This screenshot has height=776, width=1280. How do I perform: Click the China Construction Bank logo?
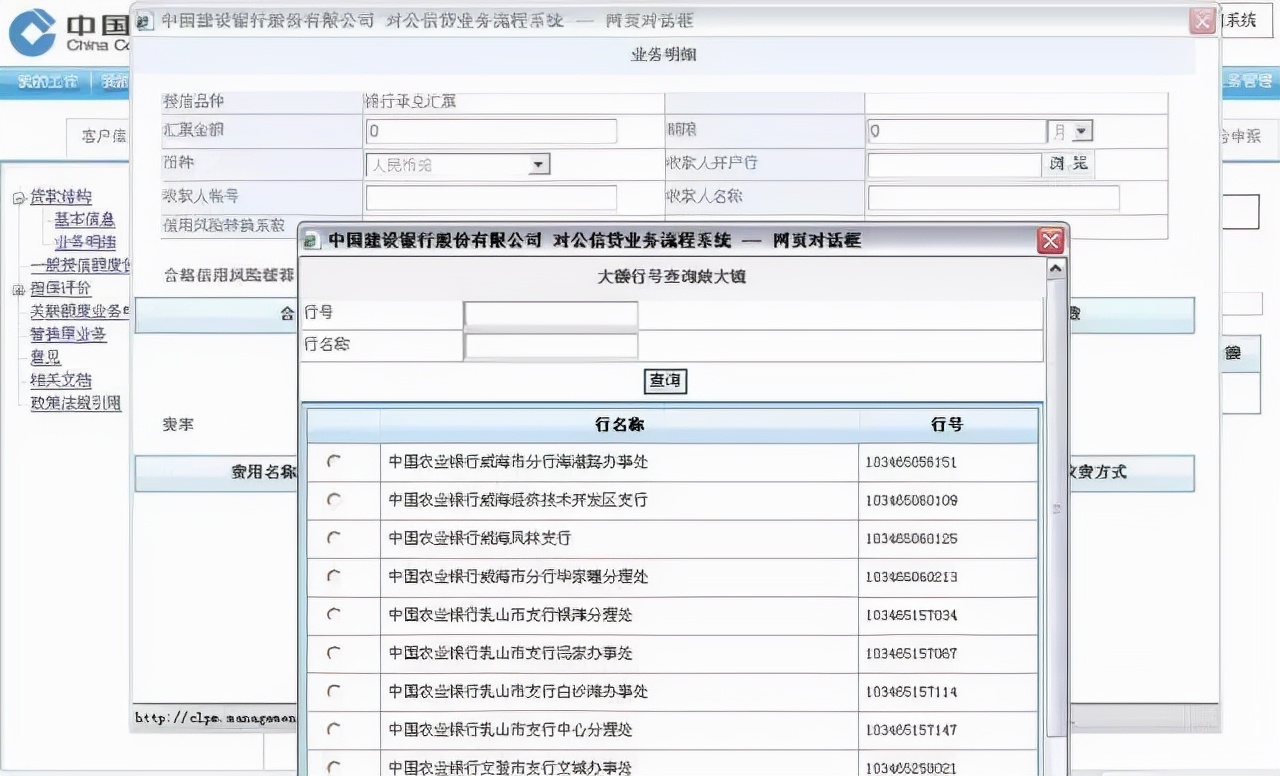pyautogui.click(x=32, y=32)
